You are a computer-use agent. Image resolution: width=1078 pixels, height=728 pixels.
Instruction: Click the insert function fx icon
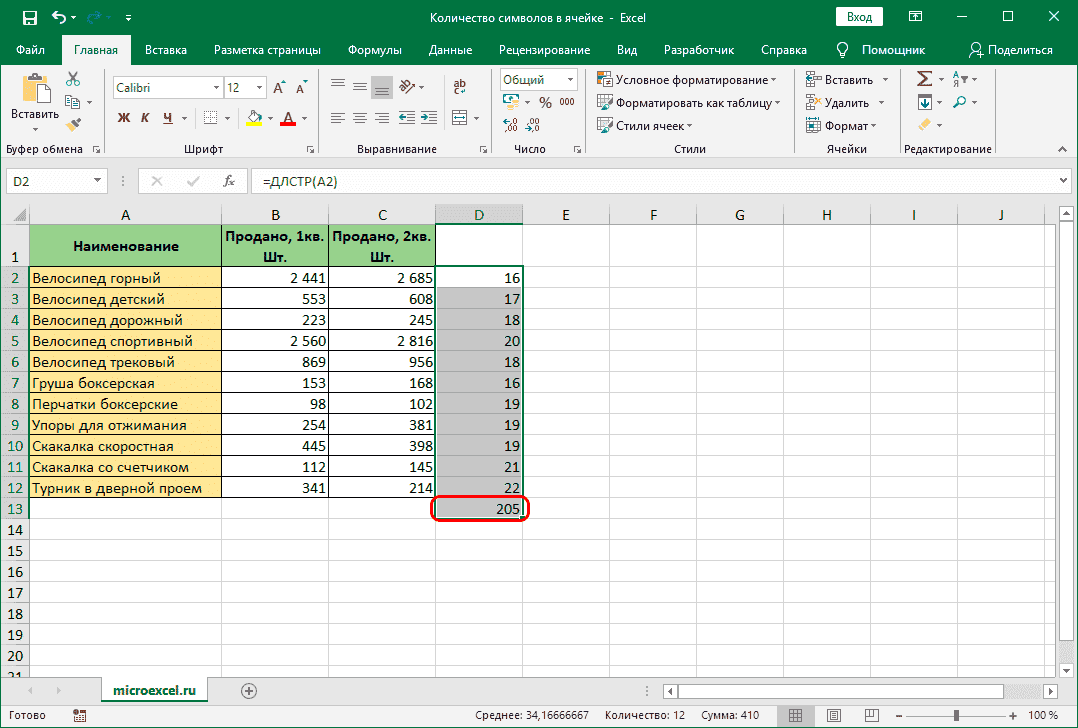[x=229, y=181]
